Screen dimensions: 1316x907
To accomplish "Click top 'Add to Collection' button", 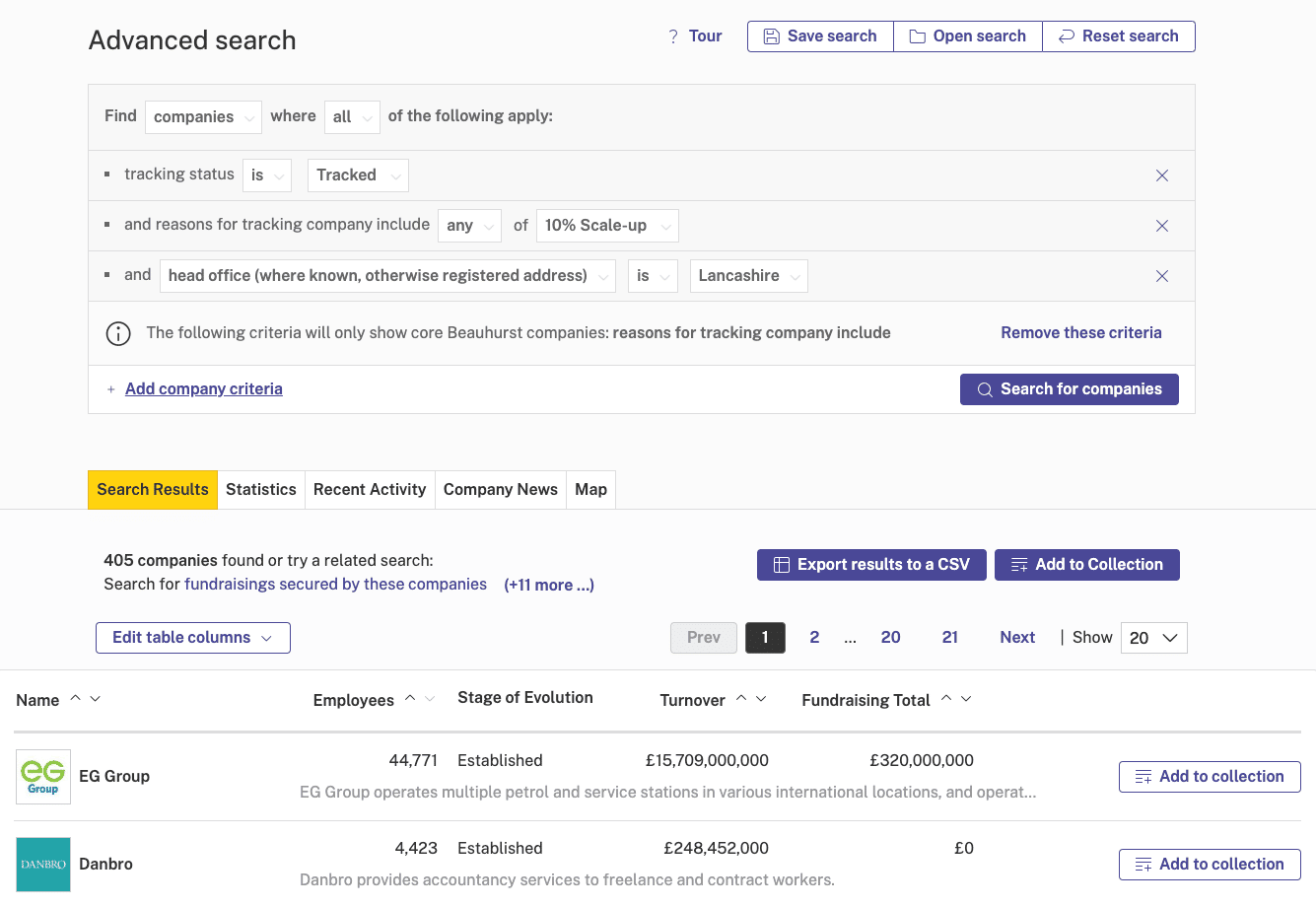I will coord(1087,565).
